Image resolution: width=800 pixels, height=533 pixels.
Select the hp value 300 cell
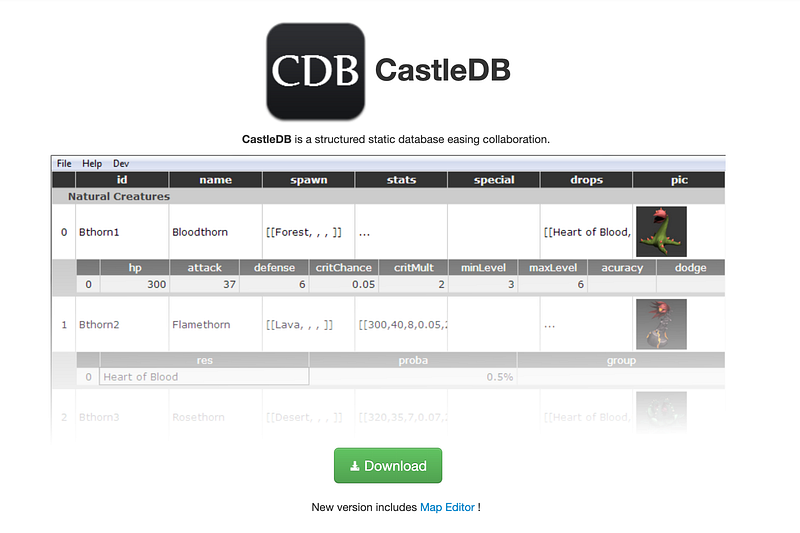[135, 284]
